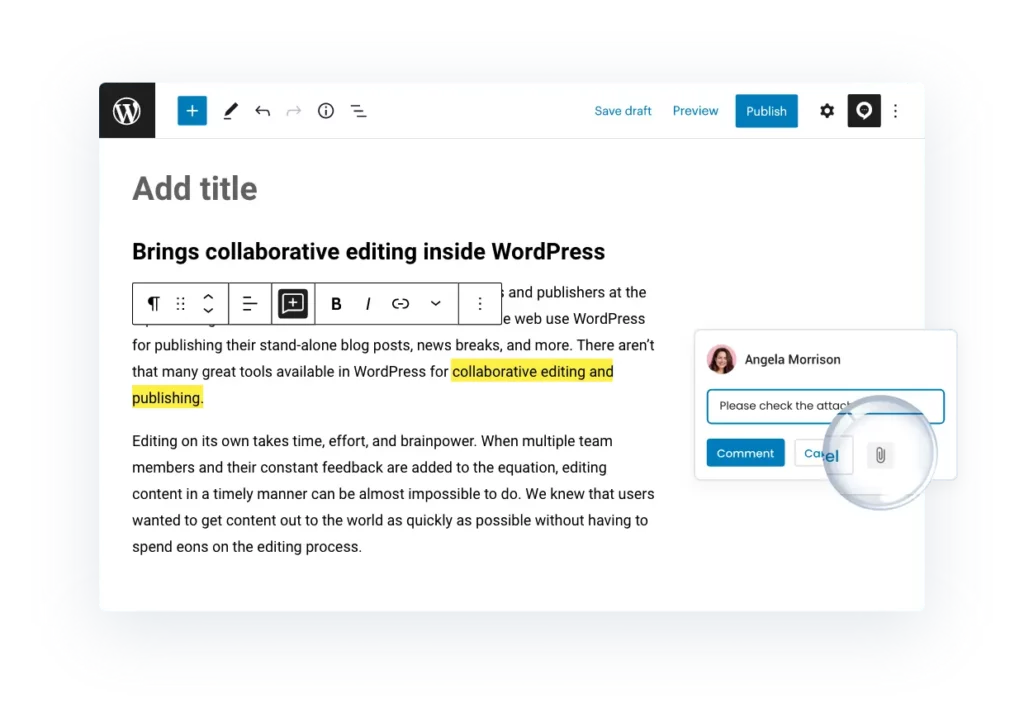
Task: Undo the last change
Action: pos(263,110)
